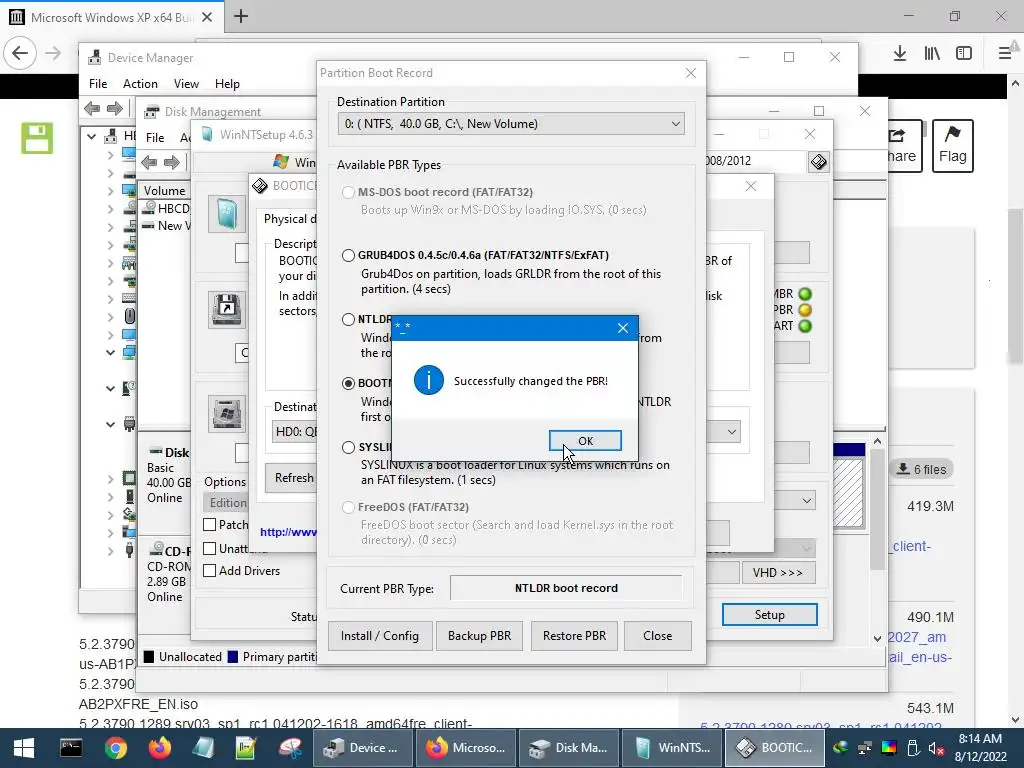Click the Refresh button in BOOTICE
Screen dimensions: 1024x768
pos(293,477)
